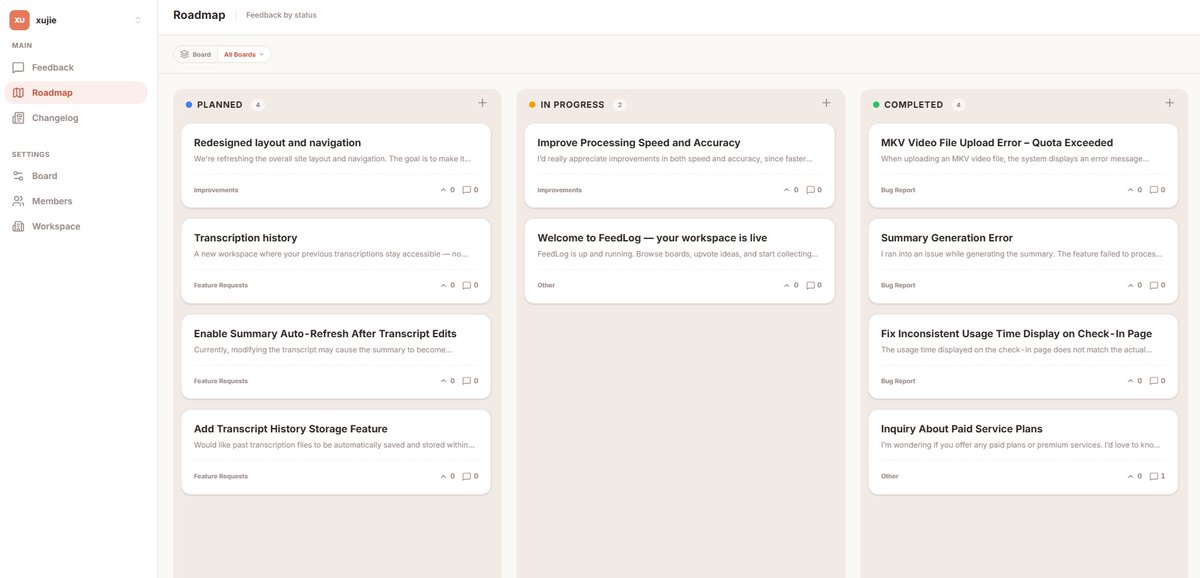
Task: Open the Welcome to FeedLog card
Action: [x=680, y=261]
